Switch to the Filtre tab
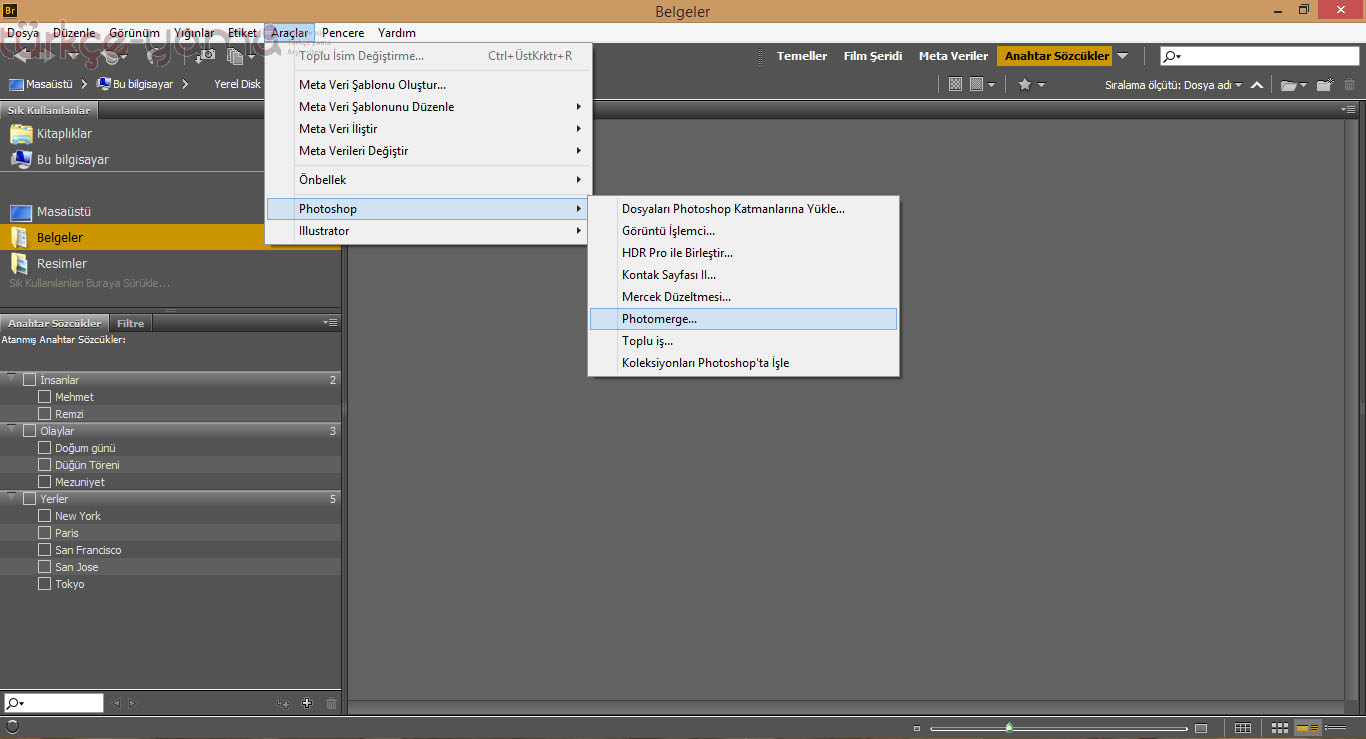The image size is (1366, 739). (x=130, y=323)
